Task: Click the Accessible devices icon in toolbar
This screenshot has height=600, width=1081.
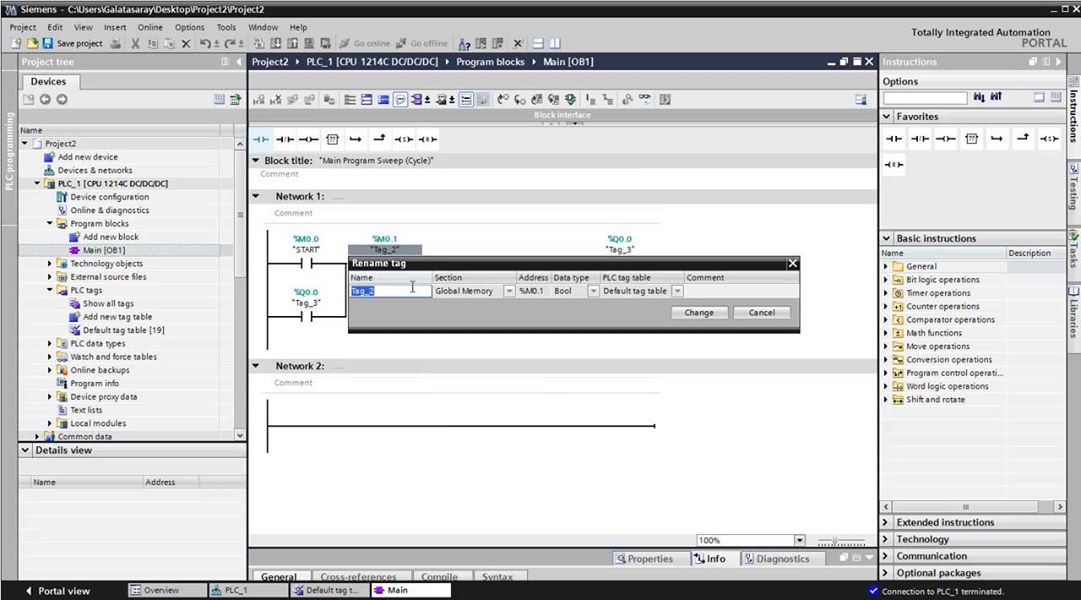Action: click(x=464, y=43)
